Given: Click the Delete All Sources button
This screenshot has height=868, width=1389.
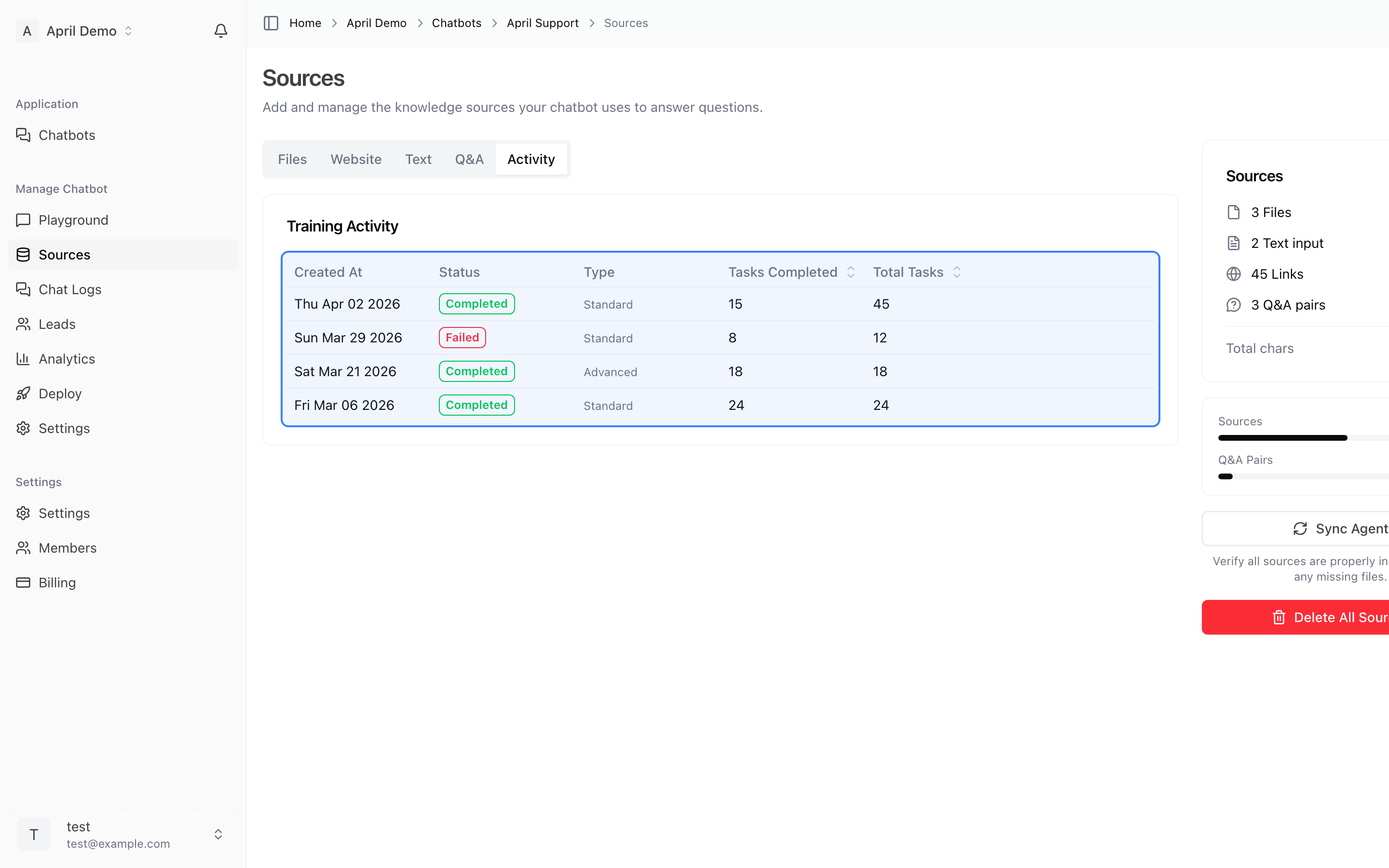Looking at the screenshot, I should (1295, 617).
